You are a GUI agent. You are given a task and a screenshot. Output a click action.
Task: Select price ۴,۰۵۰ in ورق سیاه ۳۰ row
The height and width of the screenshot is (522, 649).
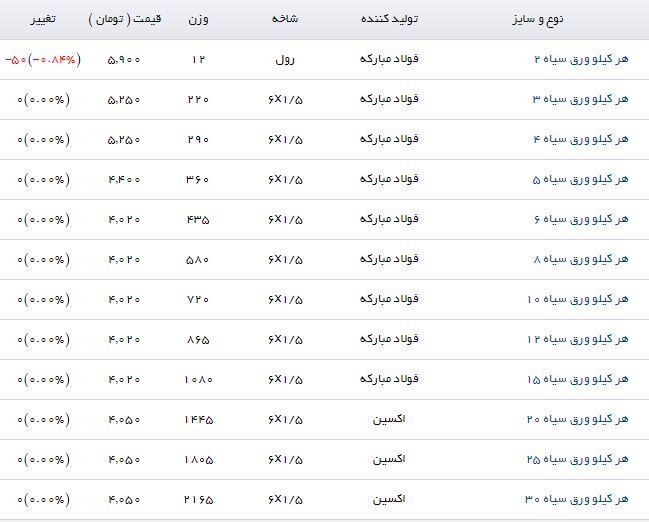(x=124, y=500)
